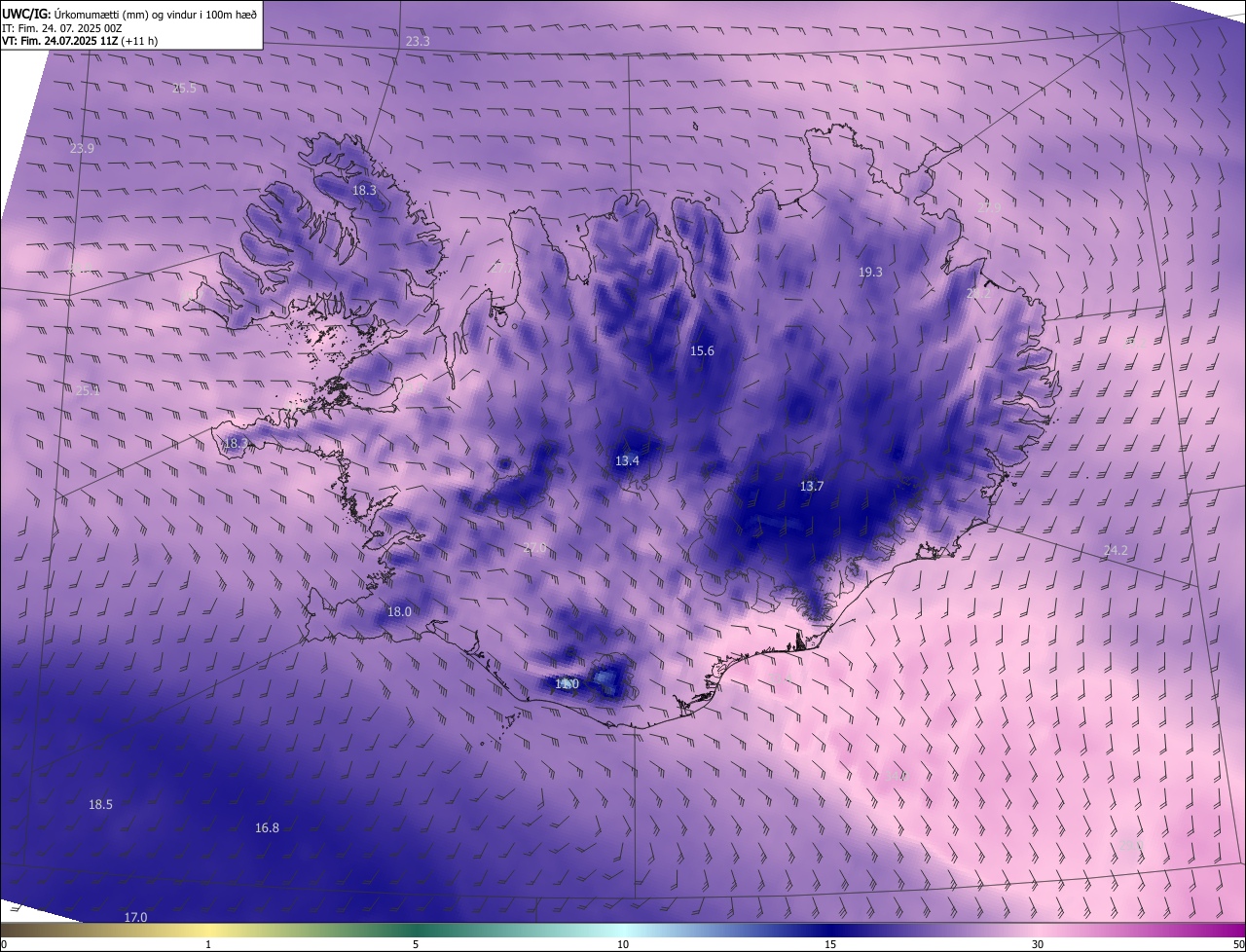Click the 23.9 value label
Screen dimensions: 1246x952
pos(82,149)
